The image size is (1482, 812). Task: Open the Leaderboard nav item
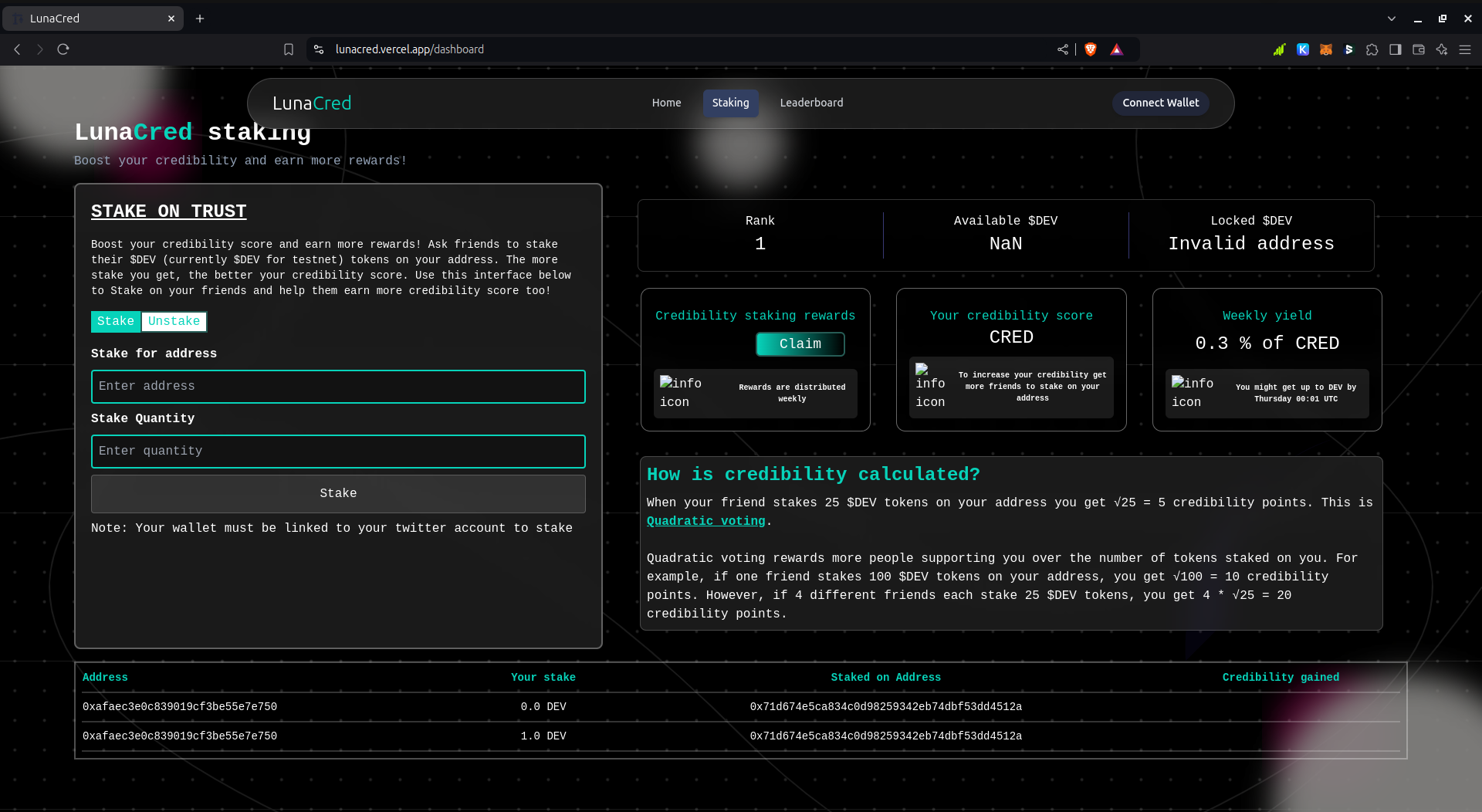tap(811, 103)
